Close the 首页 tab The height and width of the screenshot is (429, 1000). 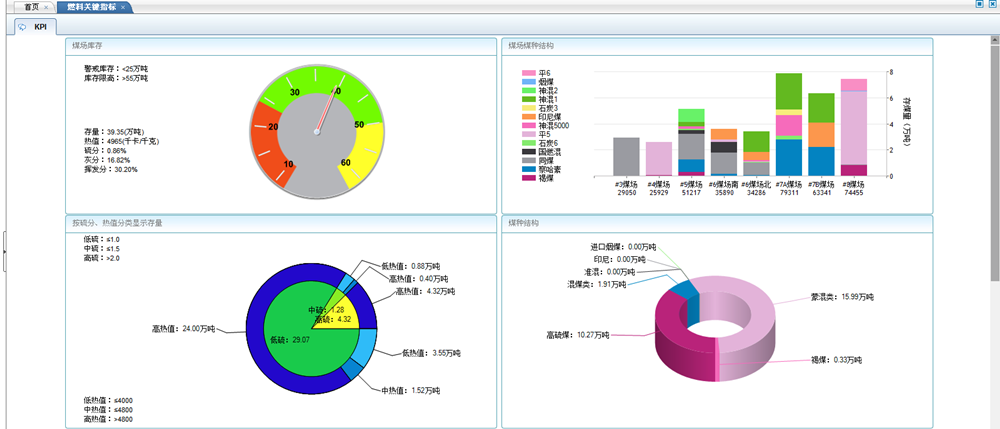point(46,7)
